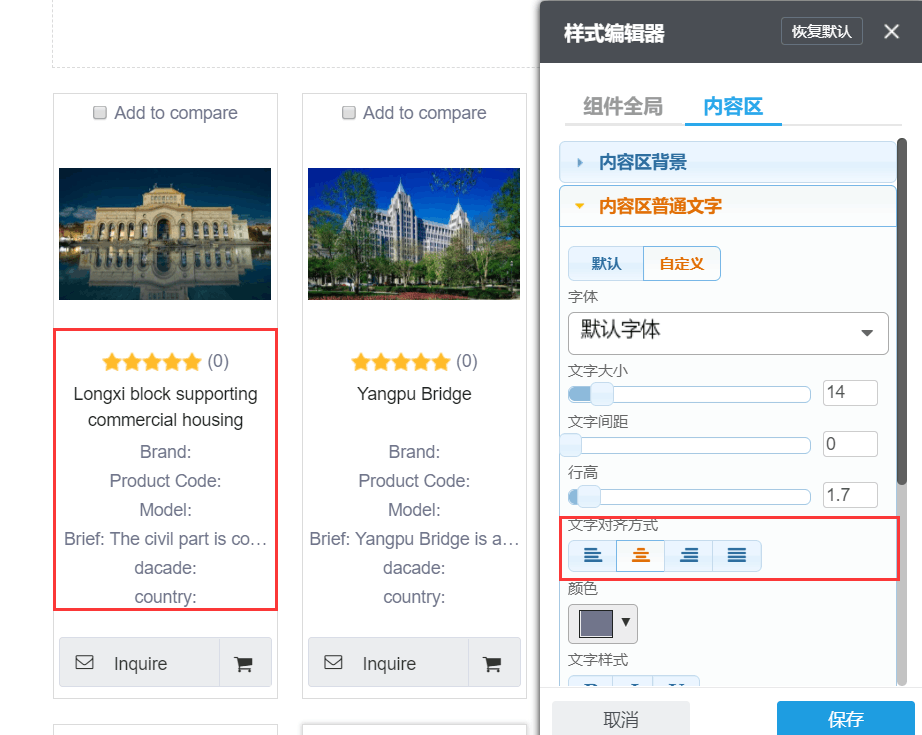Click the cart icon on the Yangpu Bridge card
The image size is (922, 735).
tap(494, 662)
